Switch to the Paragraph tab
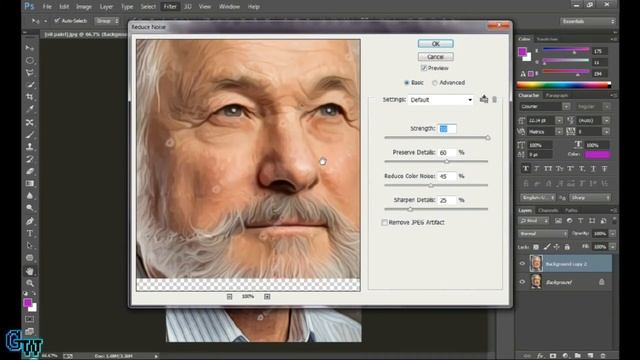640x360 pixels. pos(557,96)
